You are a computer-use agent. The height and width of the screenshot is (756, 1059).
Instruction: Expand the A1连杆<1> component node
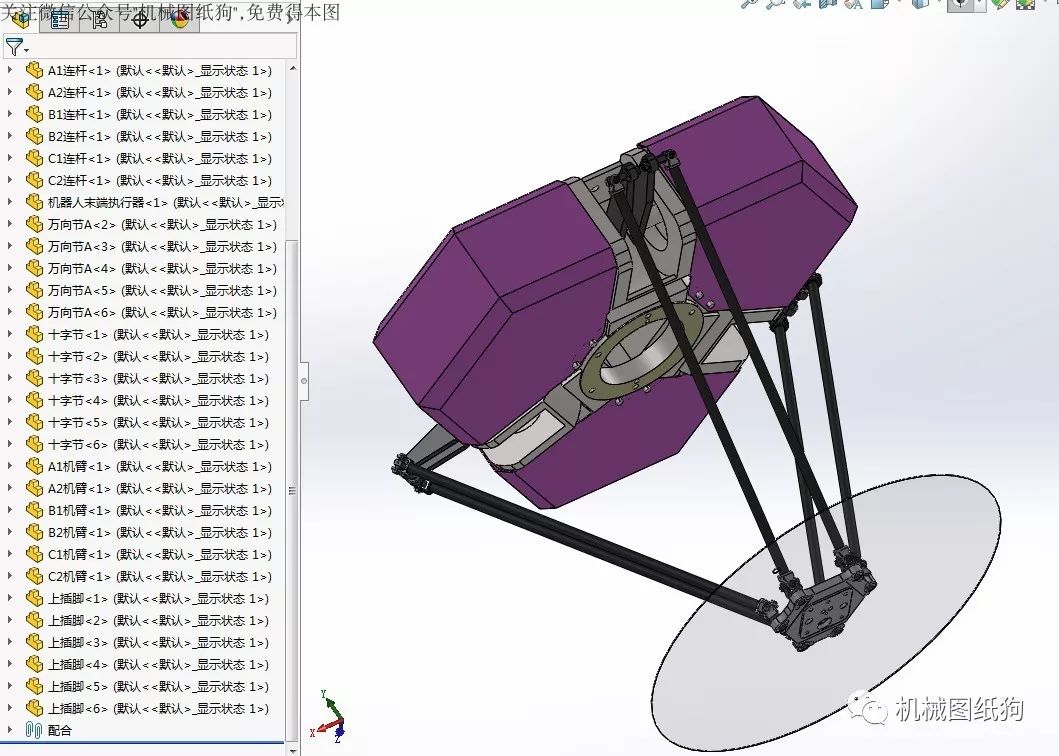(x=9, y=70)
